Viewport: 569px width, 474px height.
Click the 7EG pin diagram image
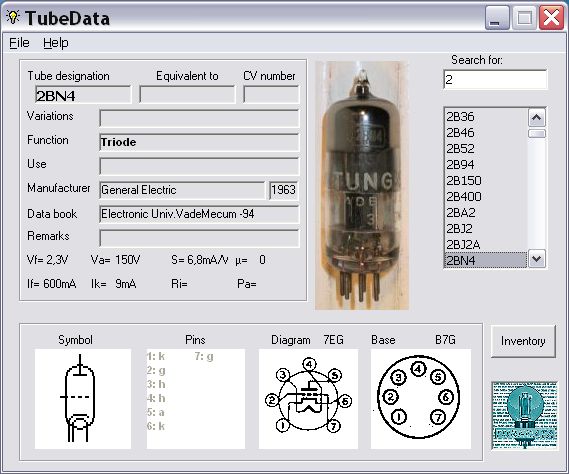coord(308,399)
